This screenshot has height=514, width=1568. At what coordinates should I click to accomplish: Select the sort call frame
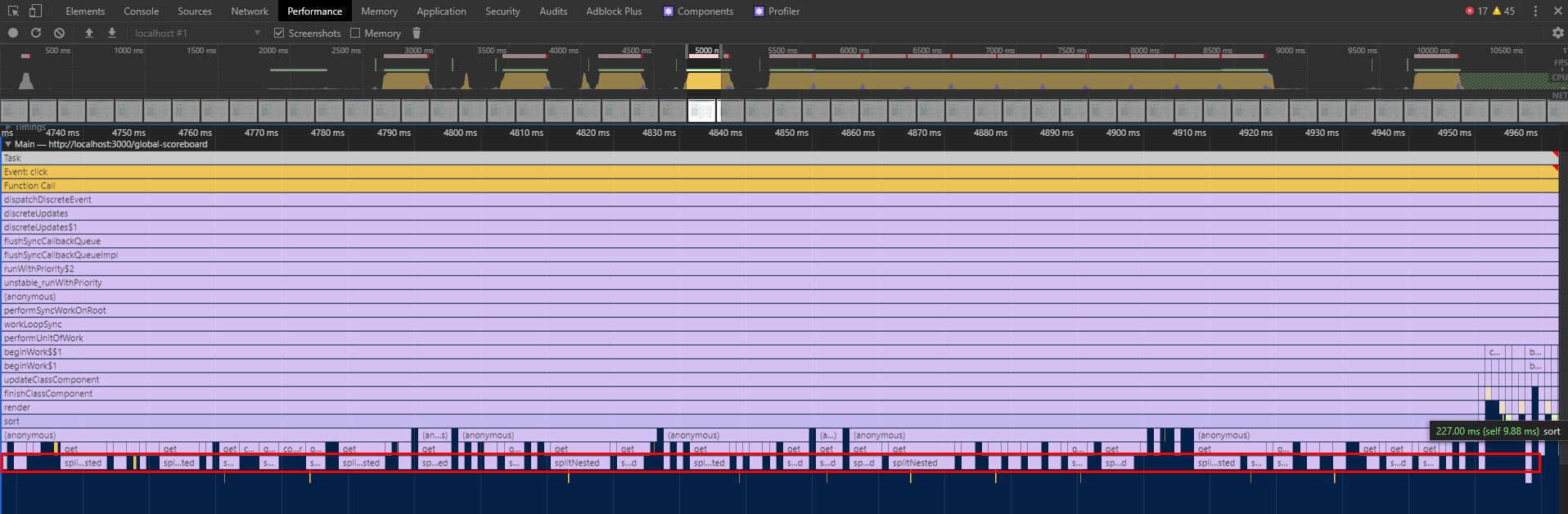(x=740, y=422)
